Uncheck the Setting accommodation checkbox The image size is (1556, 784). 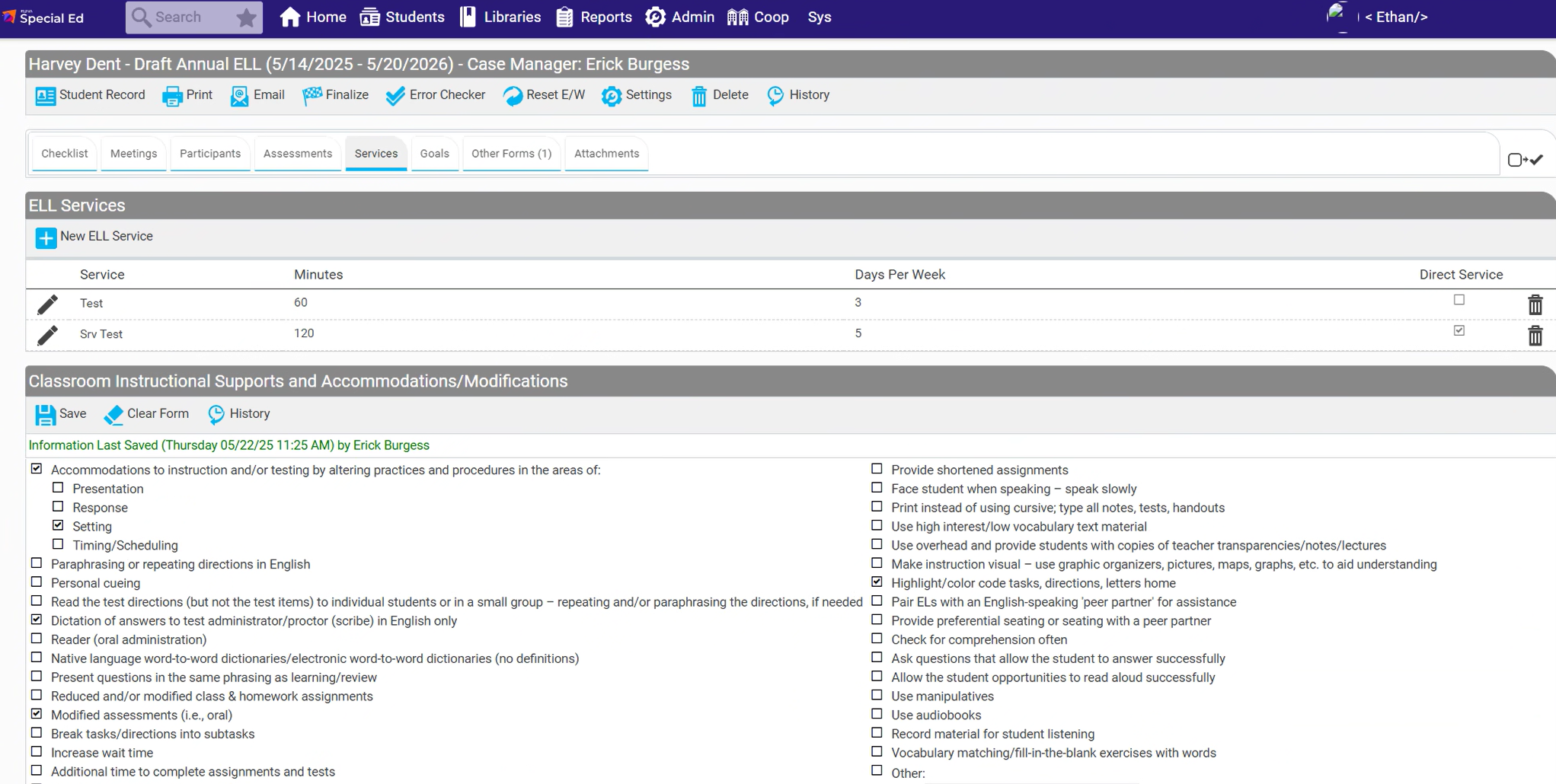(58, 525)
